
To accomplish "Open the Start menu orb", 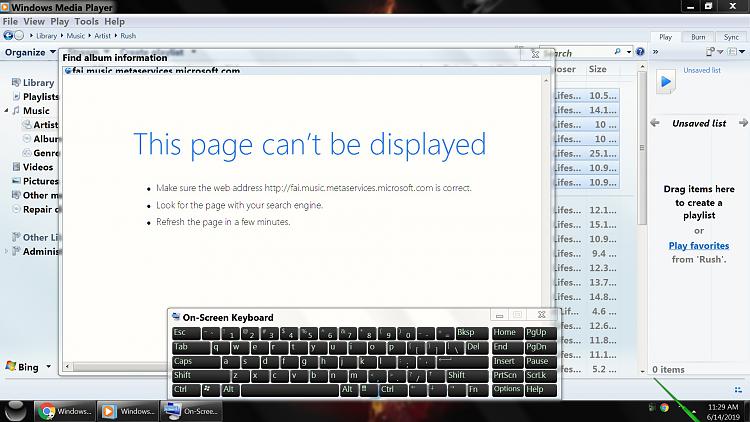I will pos(15,411).
